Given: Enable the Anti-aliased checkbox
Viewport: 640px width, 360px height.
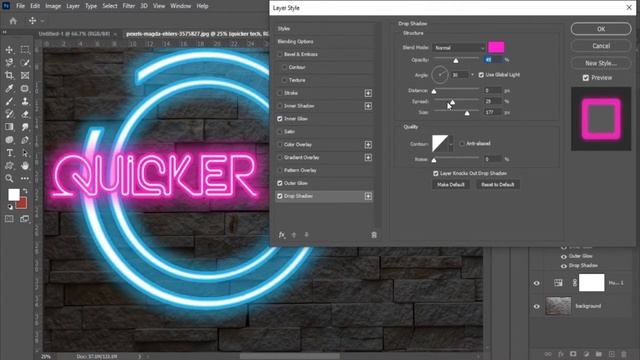Looking at the screenshot, I should pos(462,144).
